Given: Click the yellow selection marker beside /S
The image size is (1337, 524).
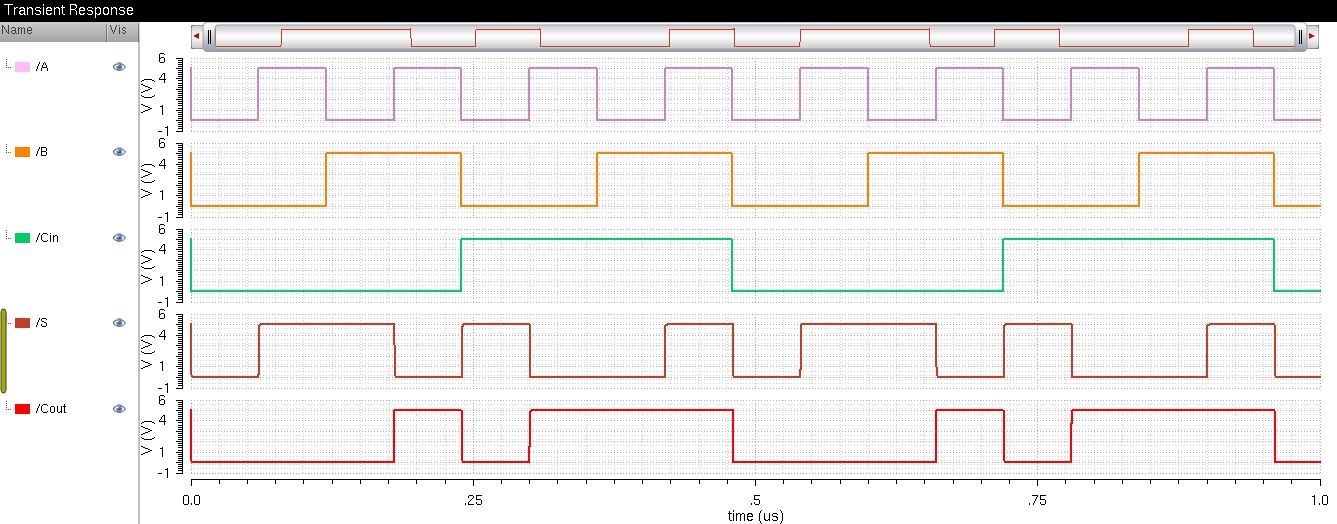Looking at the screenshot, I should 4,351.
